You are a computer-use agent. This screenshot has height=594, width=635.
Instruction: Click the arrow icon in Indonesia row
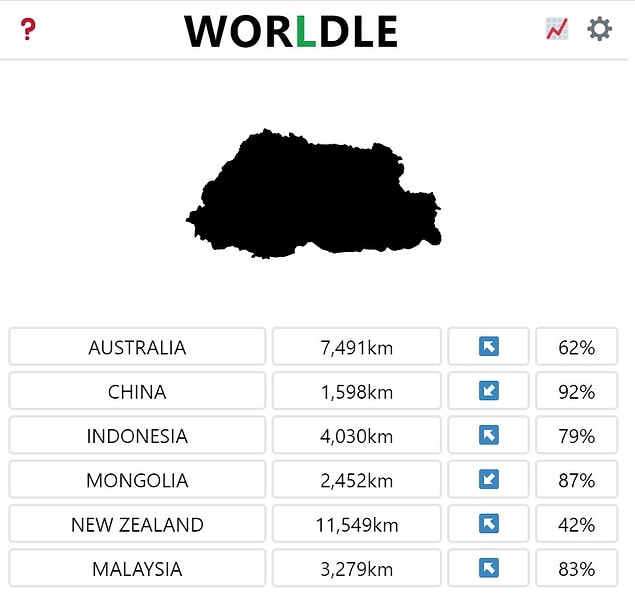pos(489,435)
